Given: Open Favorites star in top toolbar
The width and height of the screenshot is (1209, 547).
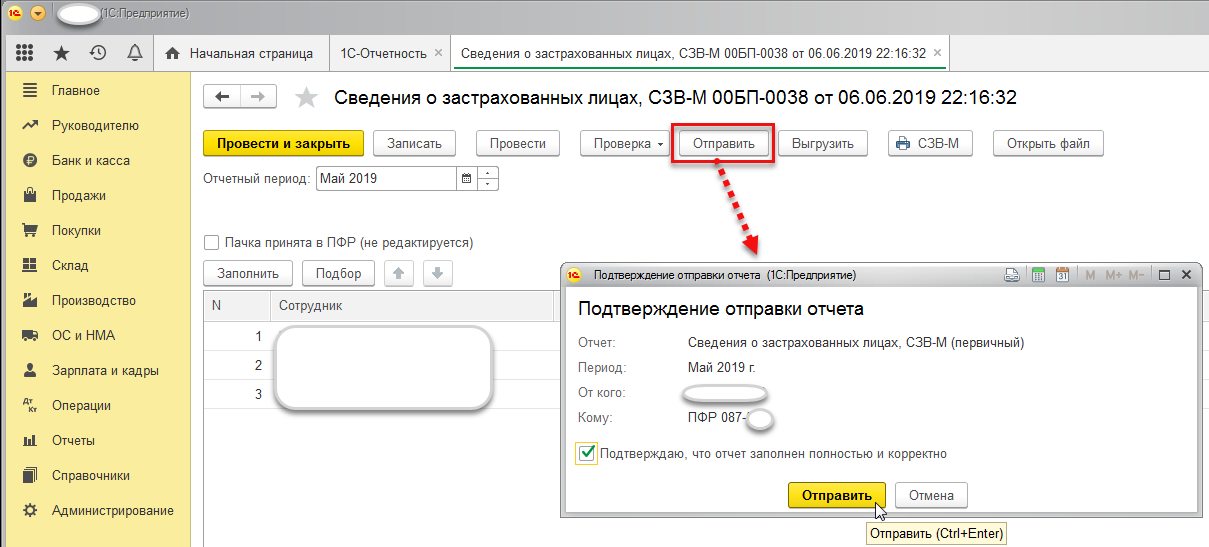Looking at the screenshot, I should [x=61, y=53].
